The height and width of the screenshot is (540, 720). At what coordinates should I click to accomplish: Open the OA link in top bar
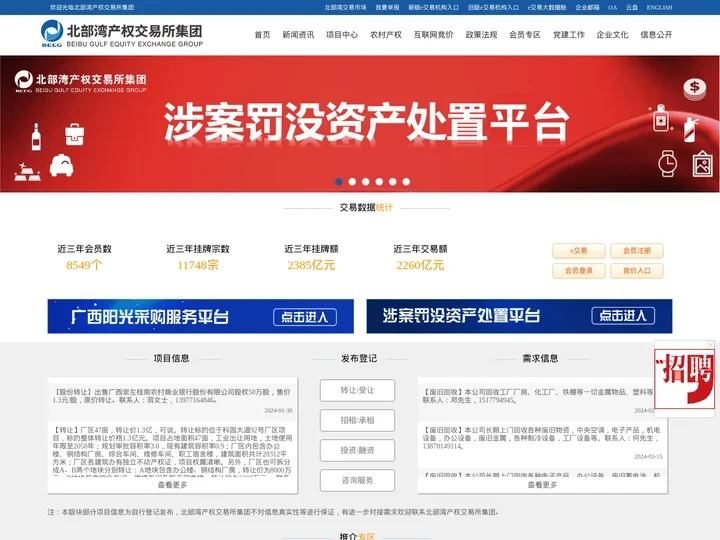[613, 7]
